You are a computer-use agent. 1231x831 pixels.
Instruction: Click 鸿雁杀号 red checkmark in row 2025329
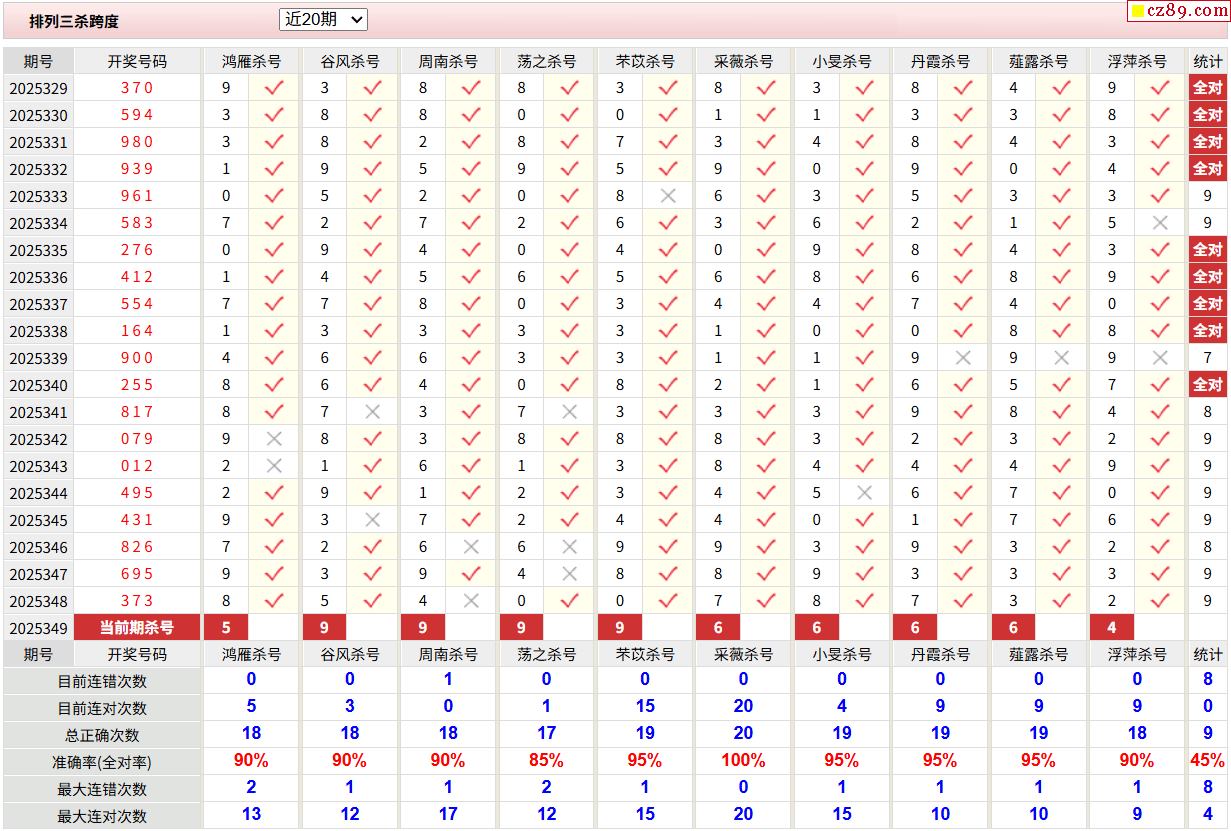(274, 88)
